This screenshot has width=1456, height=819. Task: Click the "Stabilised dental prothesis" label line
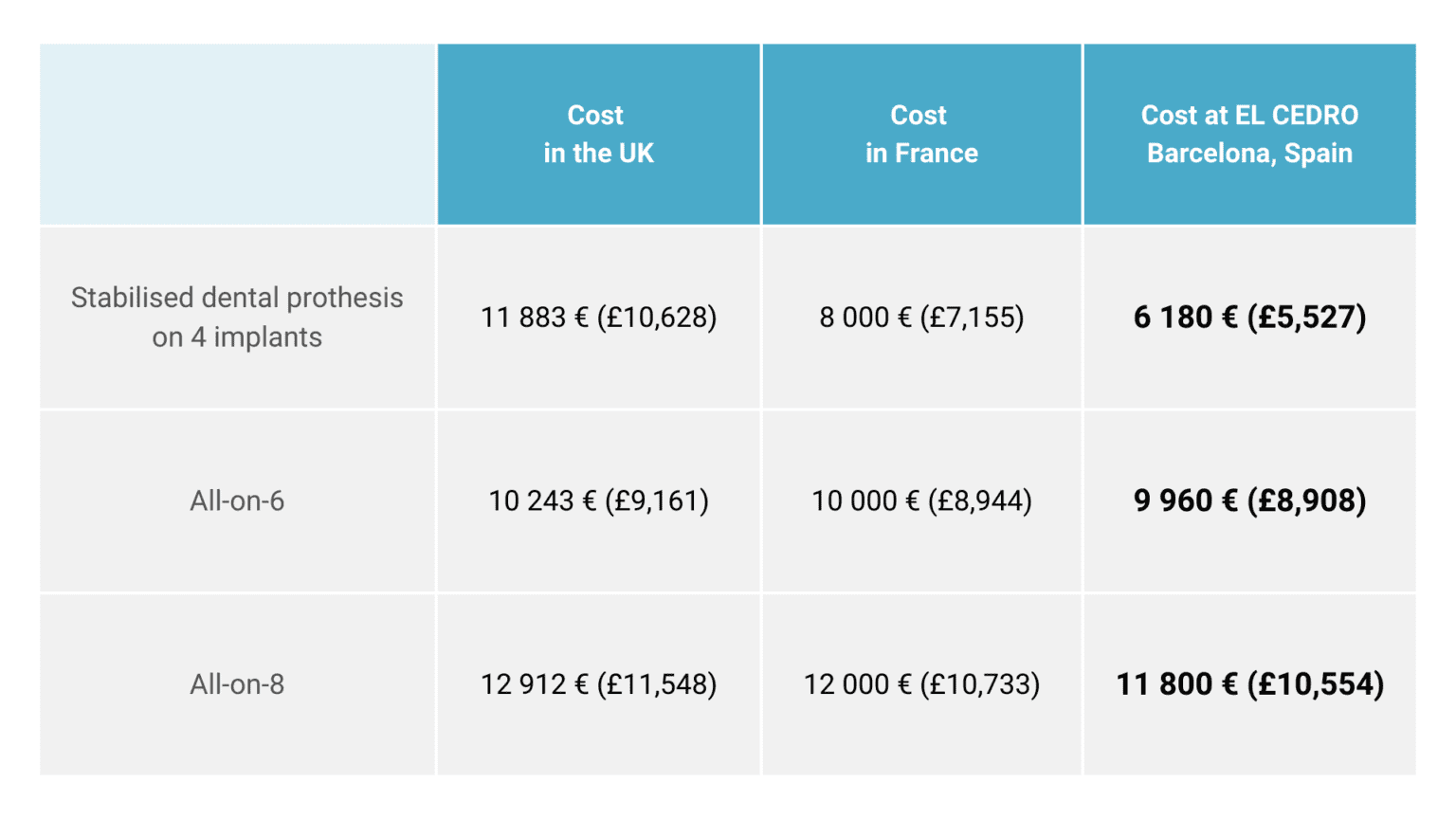point(237,298)
